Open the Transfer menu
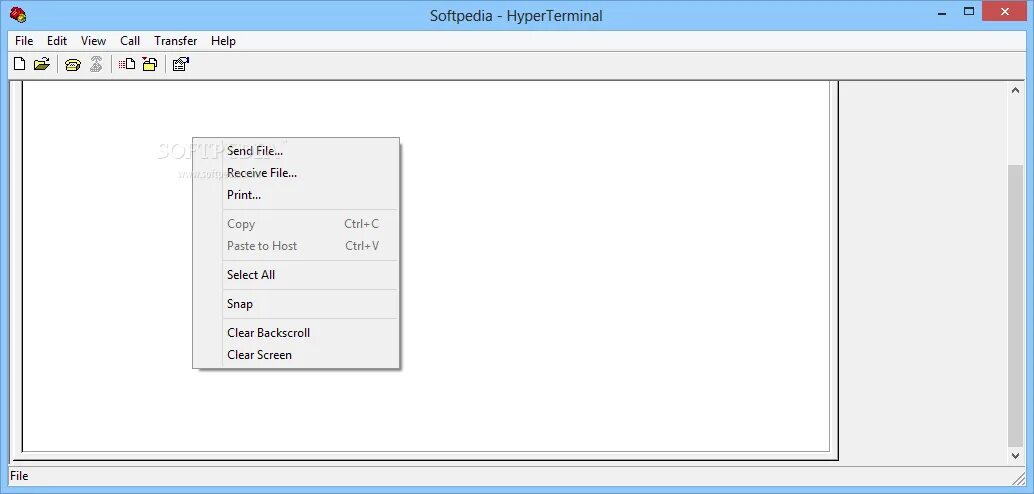The width and height of the screenshot is (1034, 494). [x=175, y=41]
